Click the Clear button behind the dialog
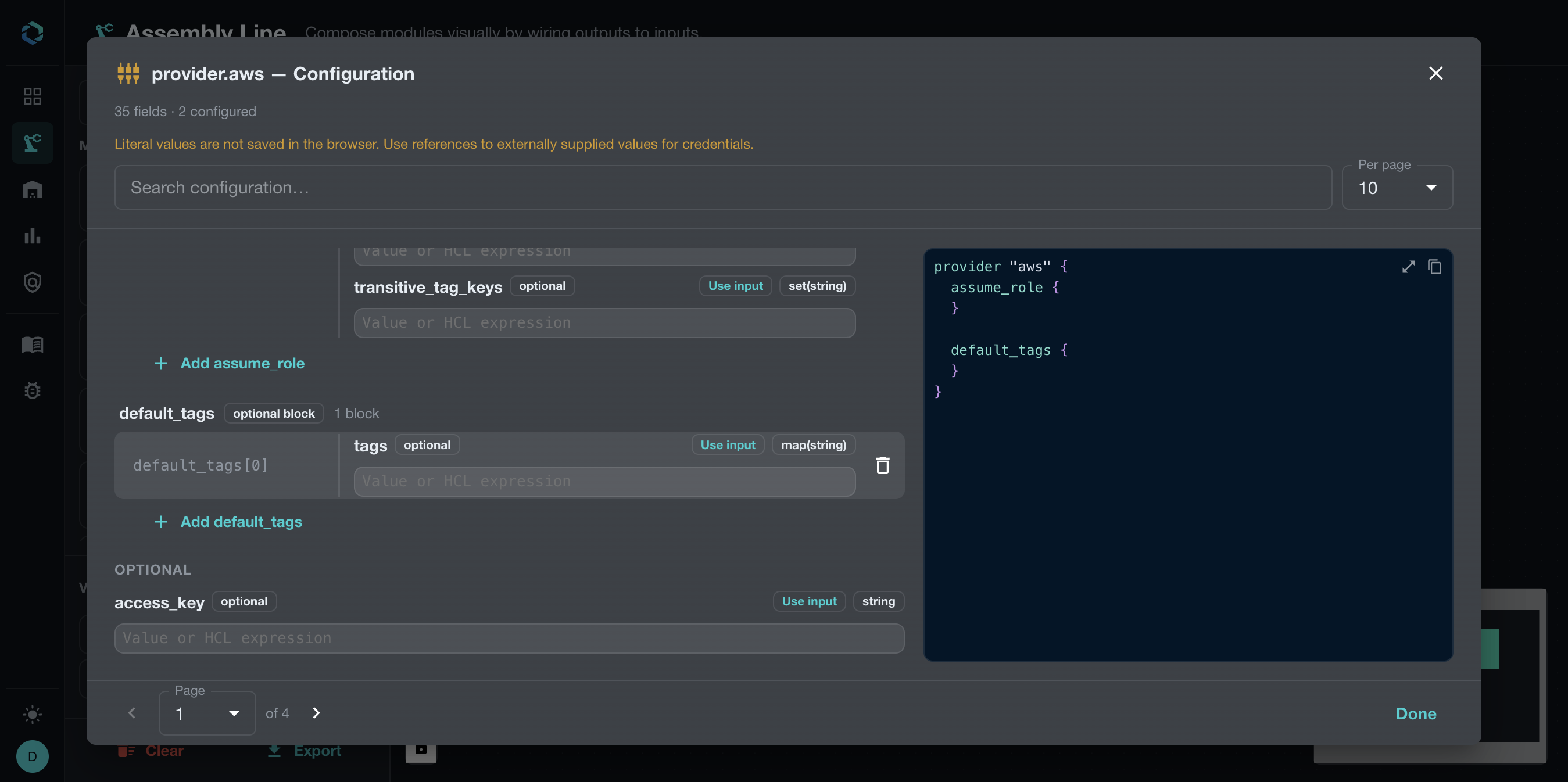The image size is (1568, 782). (x=151, y=751)
